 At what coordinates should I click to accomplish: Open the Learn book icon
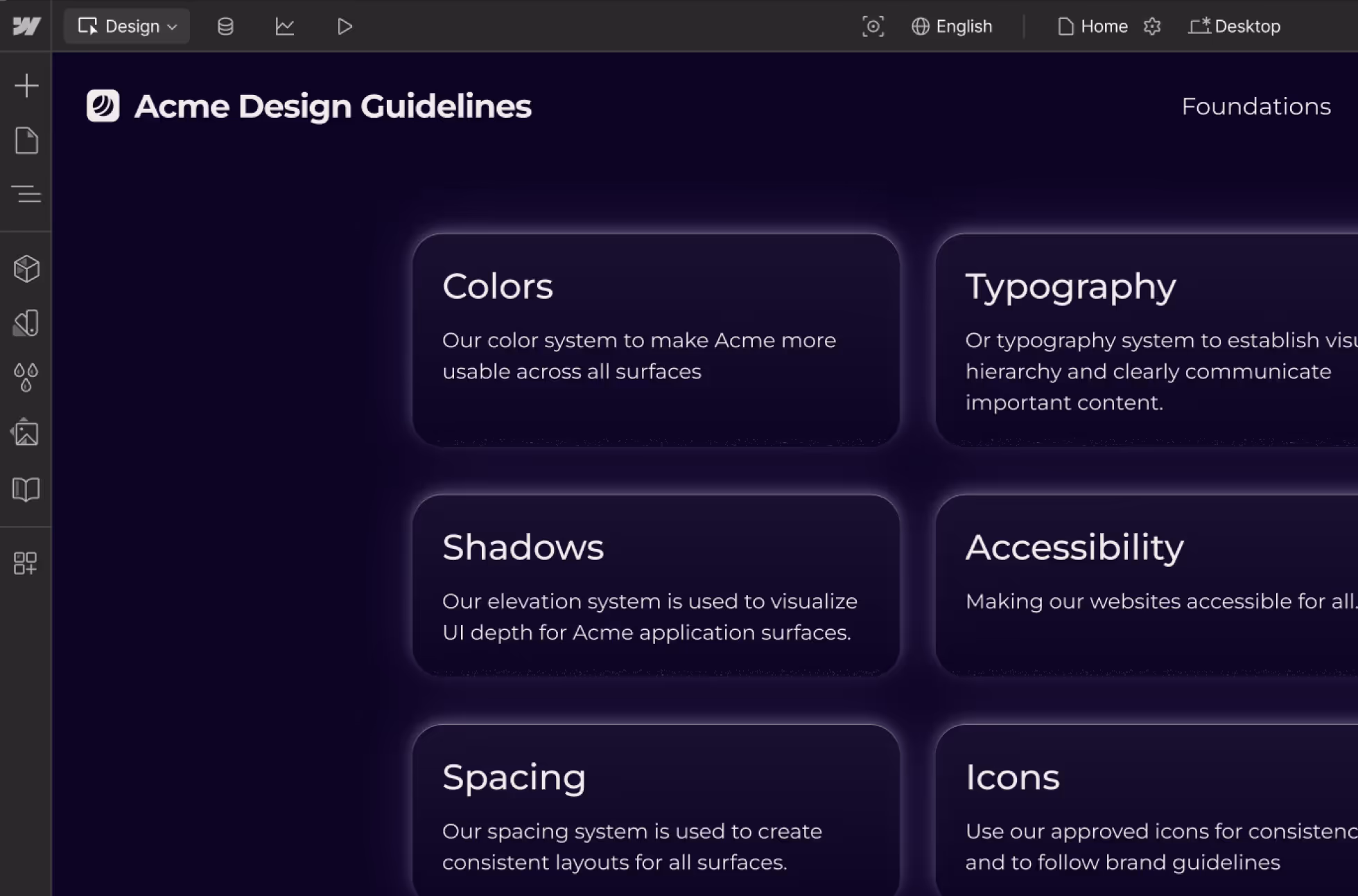click(26, 489)
